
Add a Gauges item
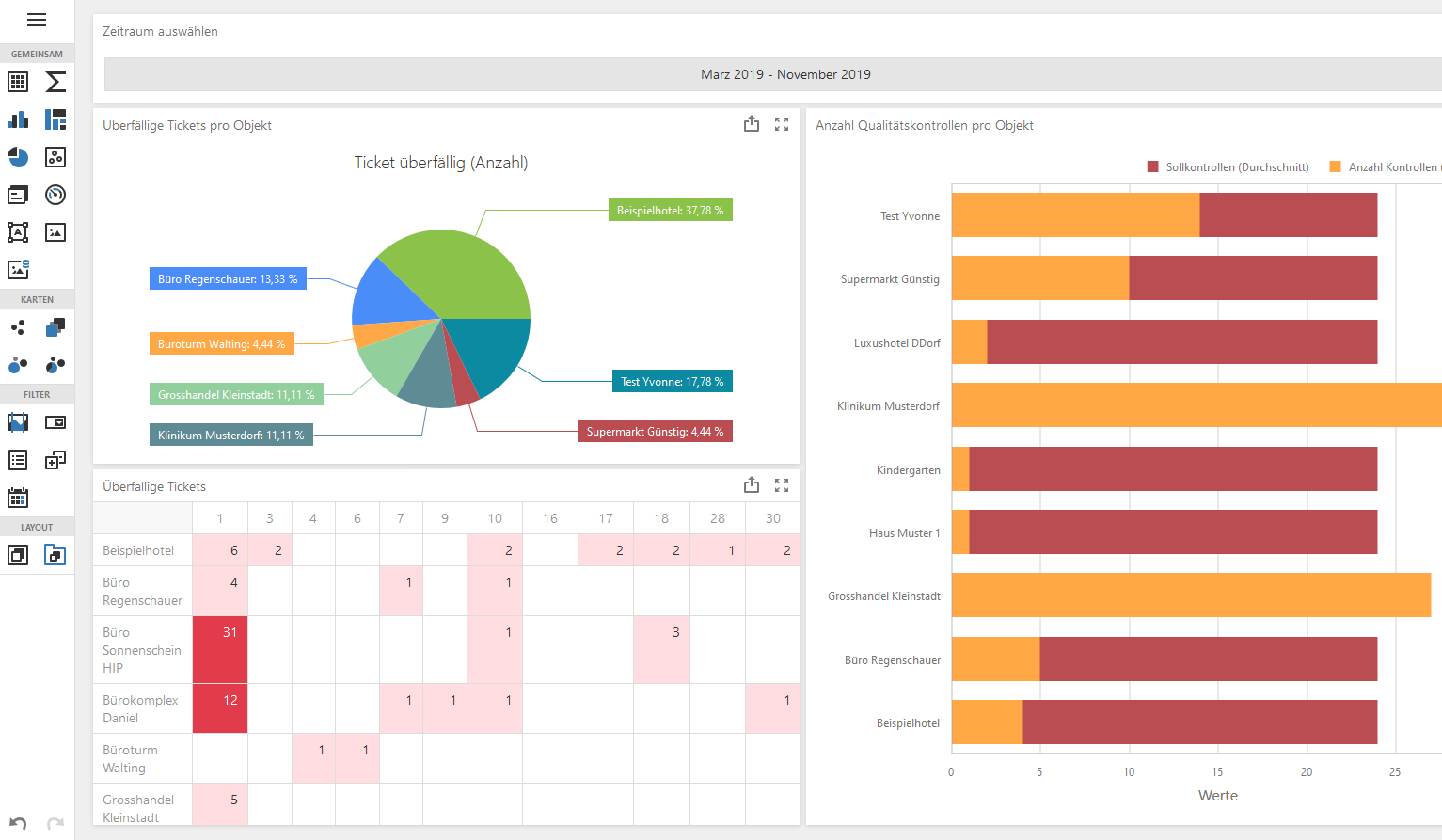(x=55, y=195)
